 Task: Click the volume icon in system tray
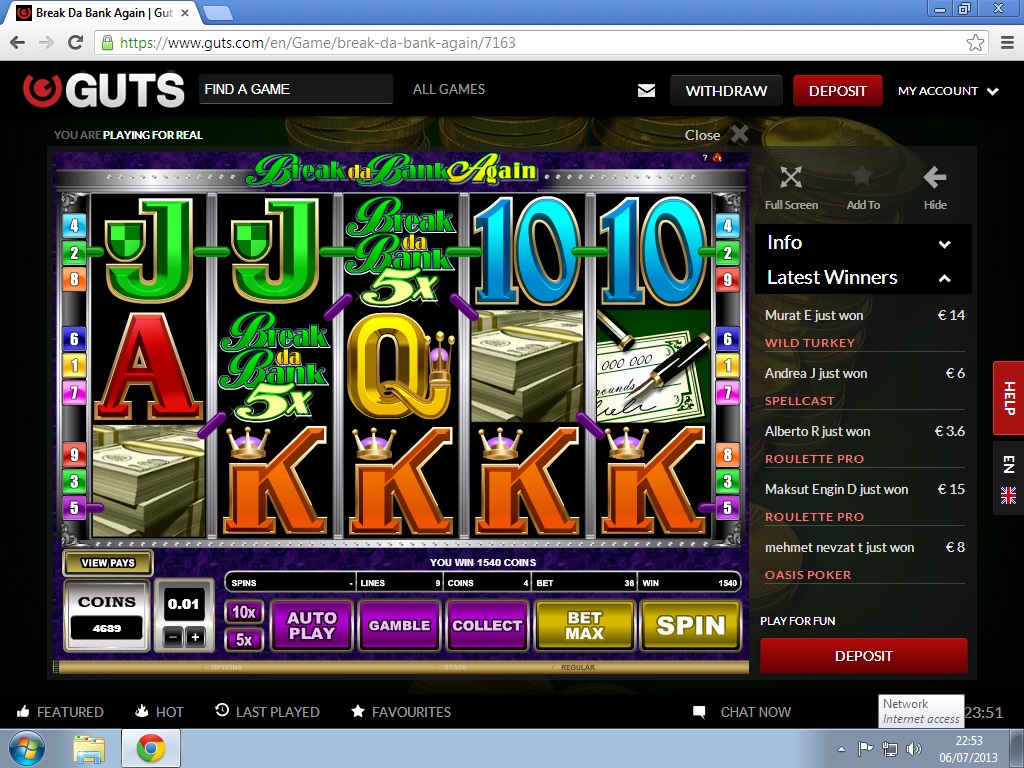coord(914,749)
